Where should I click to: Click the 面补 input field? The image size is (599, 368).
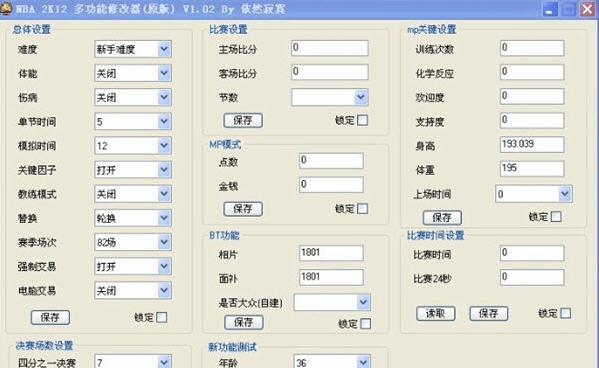pyautogui.click(x=331, y=277)
